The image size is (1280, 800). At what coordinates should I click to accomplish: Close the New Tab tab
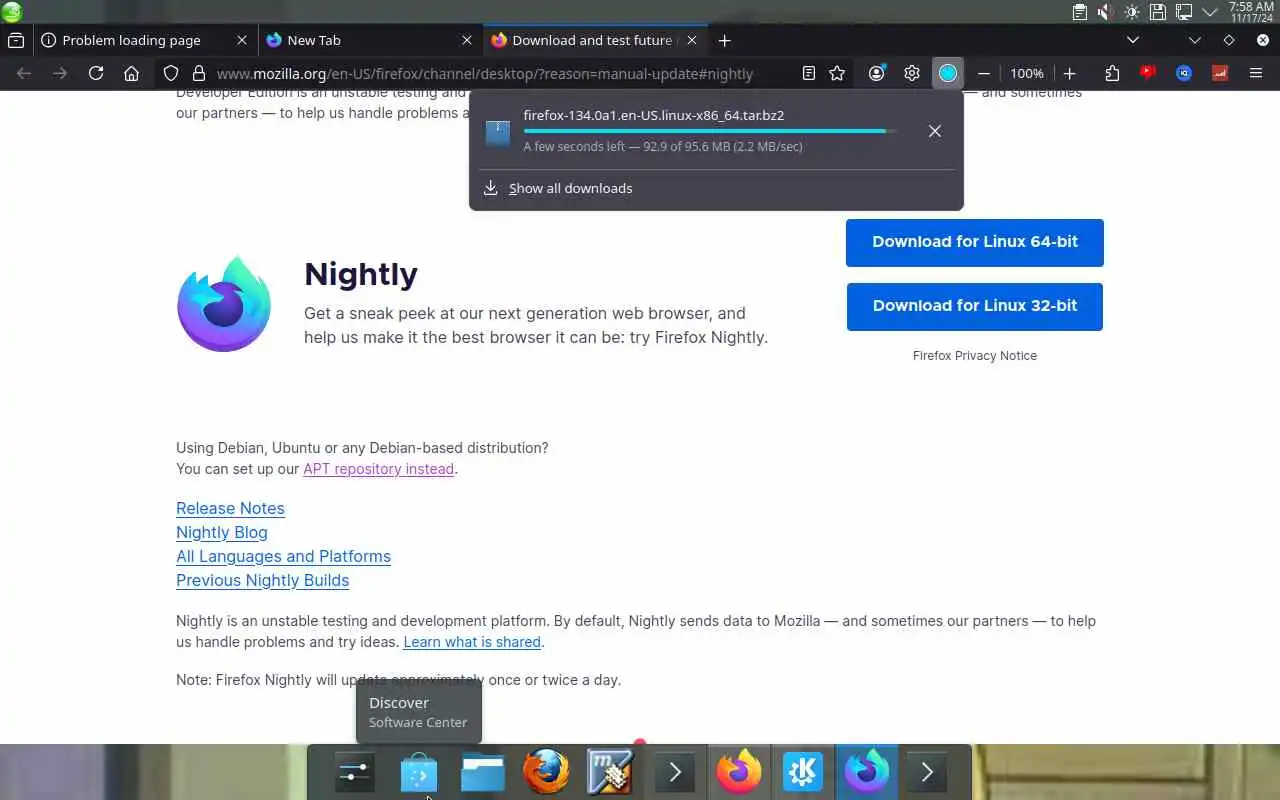467,40
